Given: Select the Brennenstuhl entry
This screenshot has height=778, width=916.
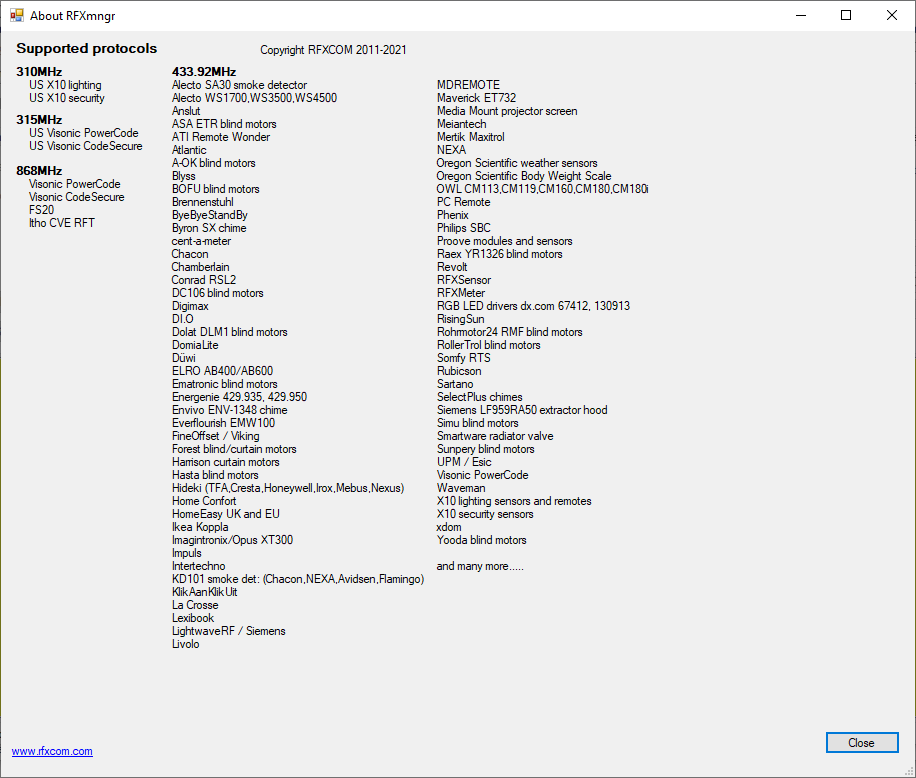Looking at the screenshot, I should (203, 202).
